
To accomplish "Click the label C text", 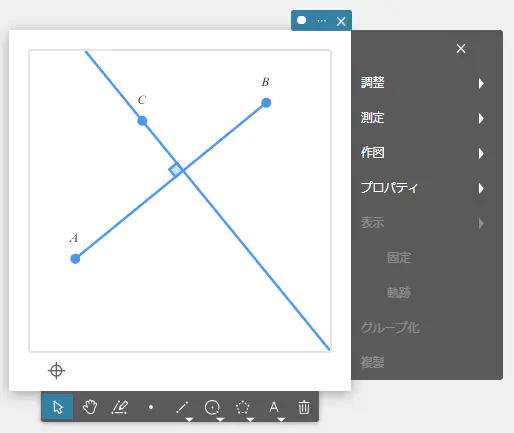I will (x=142, y=100).
